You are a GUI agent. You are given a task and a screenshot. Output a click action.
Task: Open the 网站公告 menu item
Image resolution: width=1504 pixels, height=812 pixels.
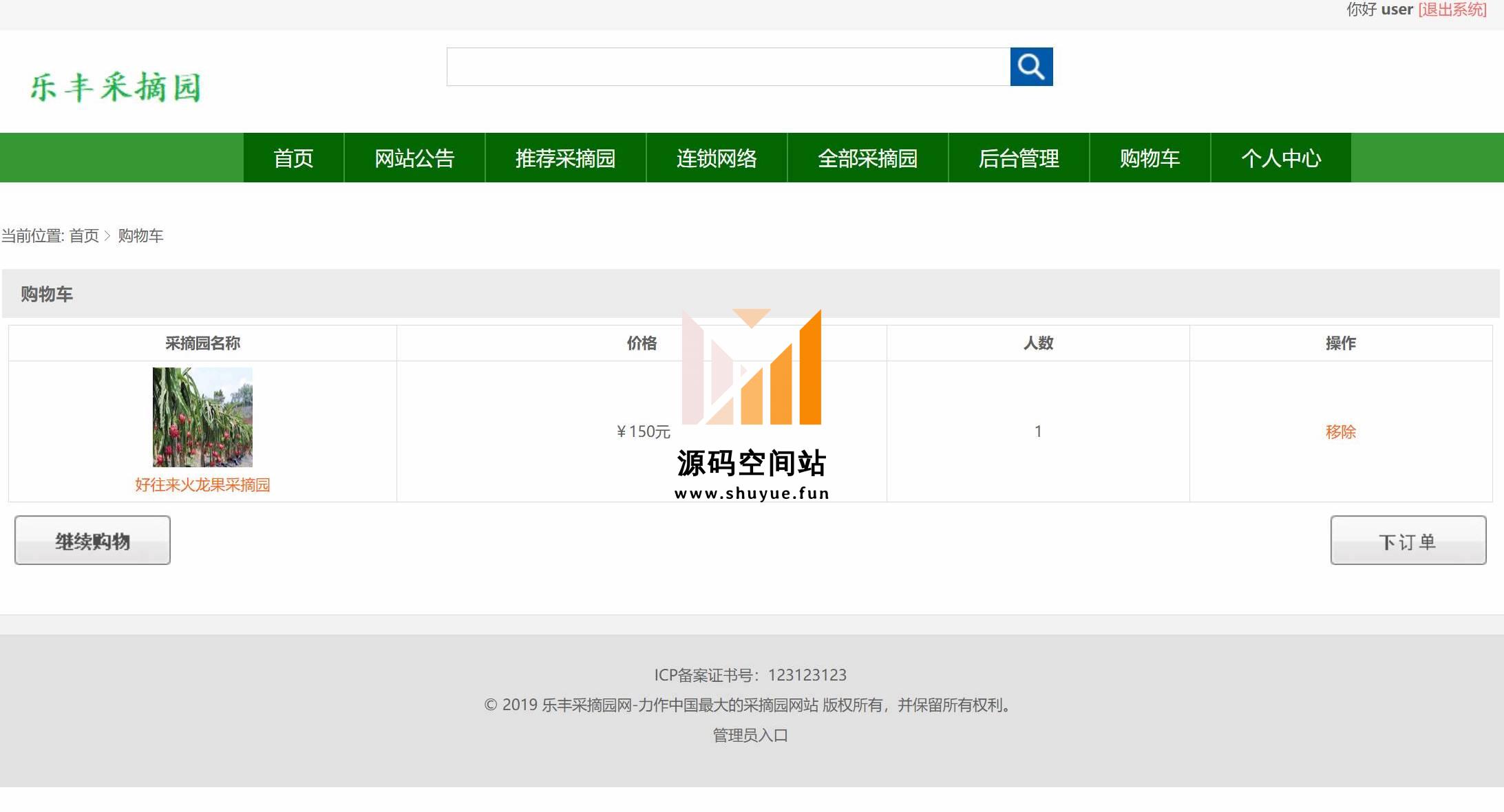pos(414,158)
